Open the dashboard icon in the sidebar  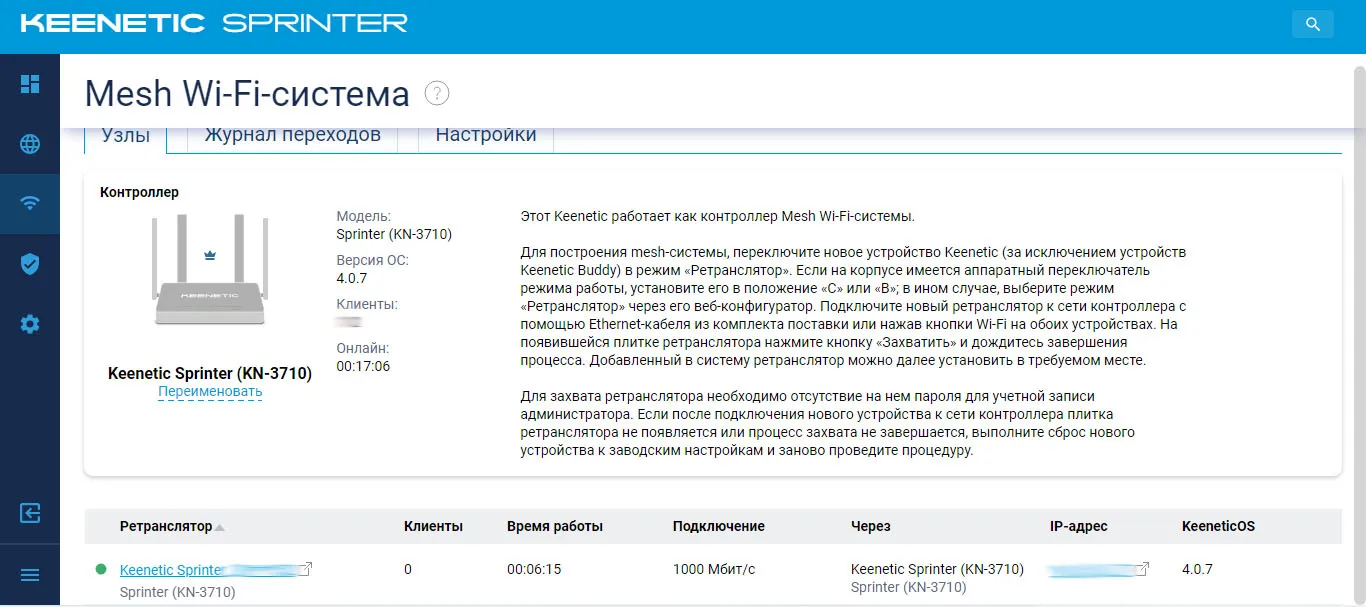point(30,84)
